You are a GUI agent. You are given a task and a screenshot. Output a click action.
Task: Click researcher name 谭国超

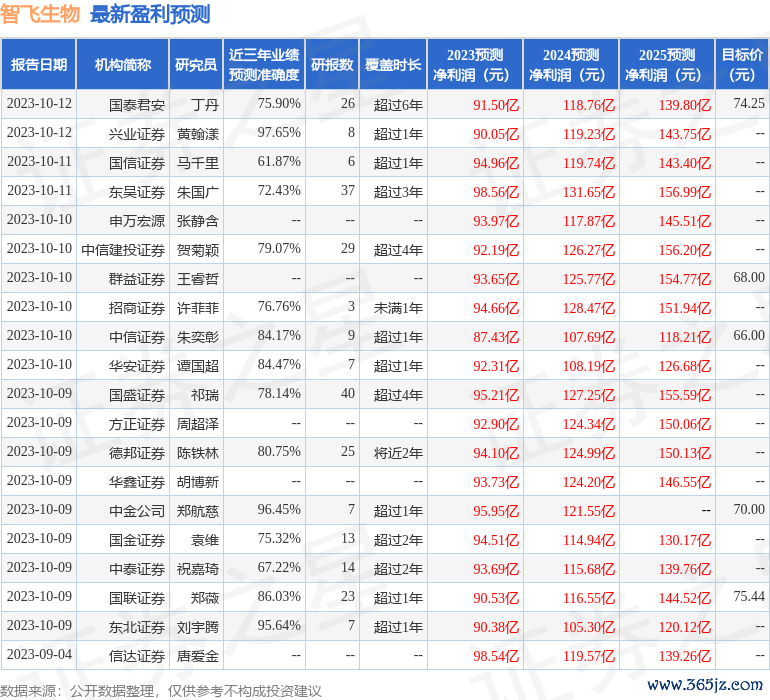pyautogui.click(x=198, y=366)
